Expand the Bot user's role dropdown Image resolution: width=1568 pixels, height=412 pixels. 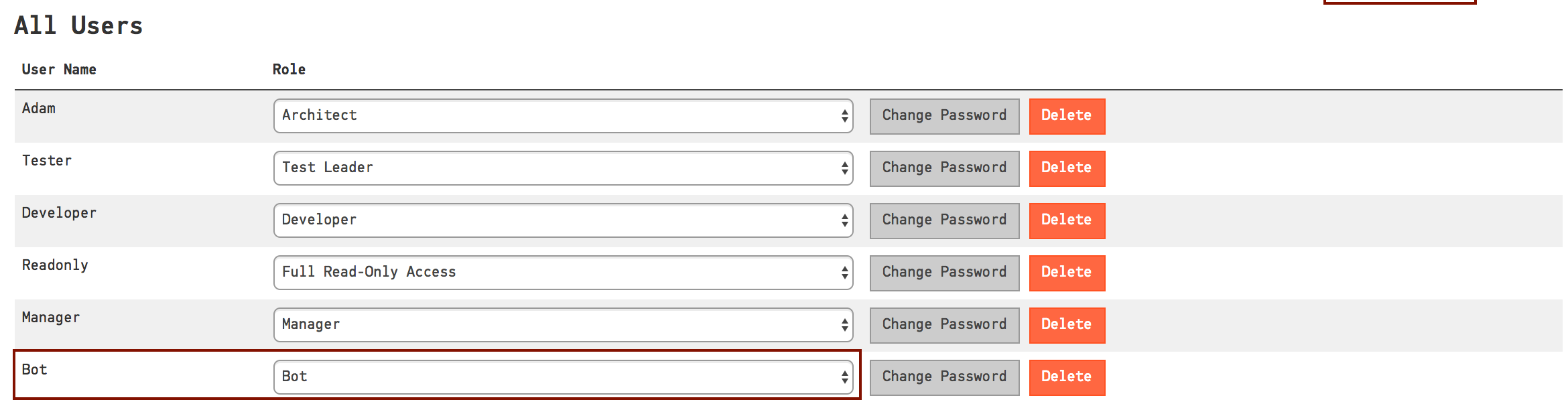[563, 376]
